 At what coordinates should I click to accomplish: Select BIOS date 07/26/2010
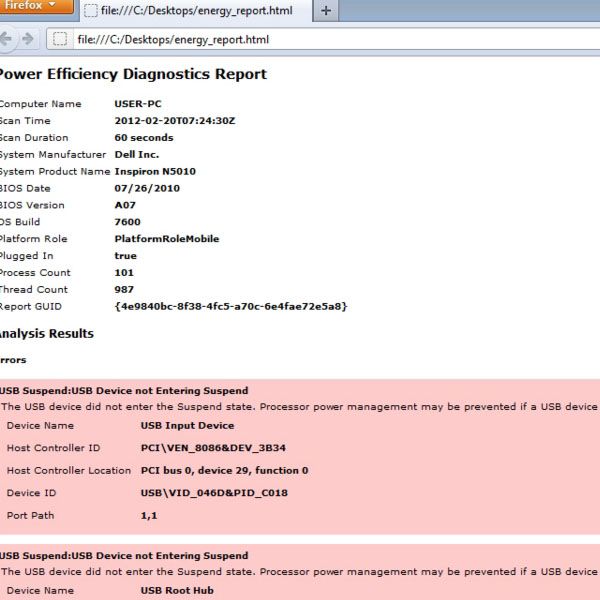coord(147,188)
